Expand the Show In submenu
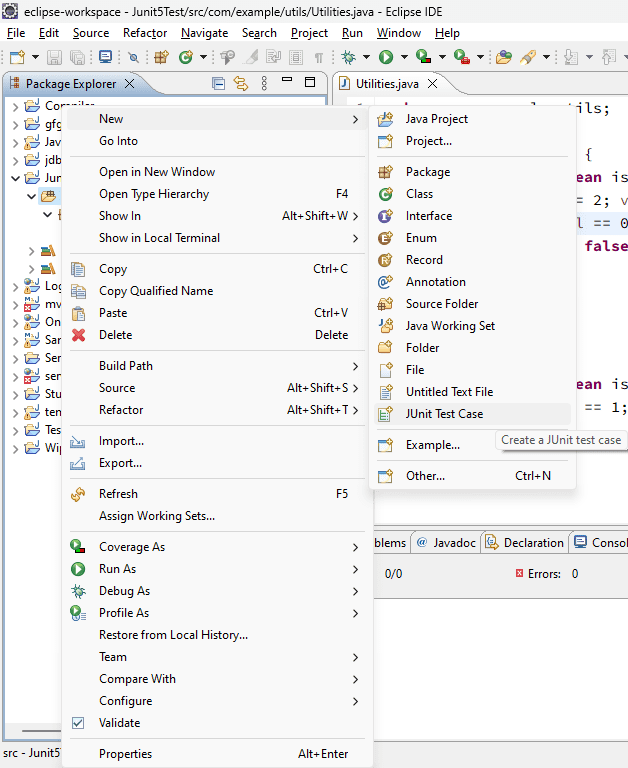 click(217, 216)
